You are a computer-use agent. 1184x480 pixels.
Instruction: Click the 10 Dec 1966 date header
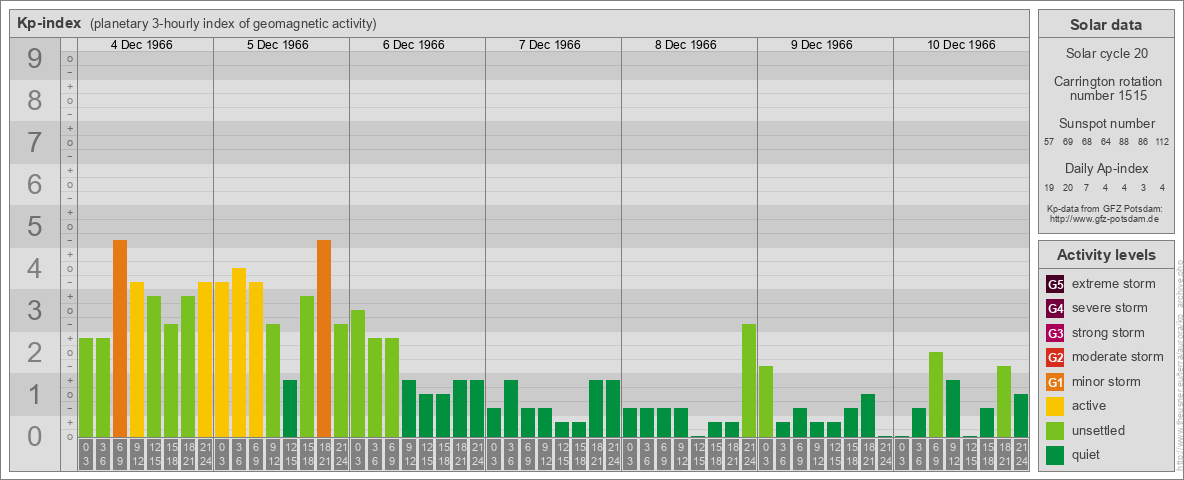coord(961,45)
